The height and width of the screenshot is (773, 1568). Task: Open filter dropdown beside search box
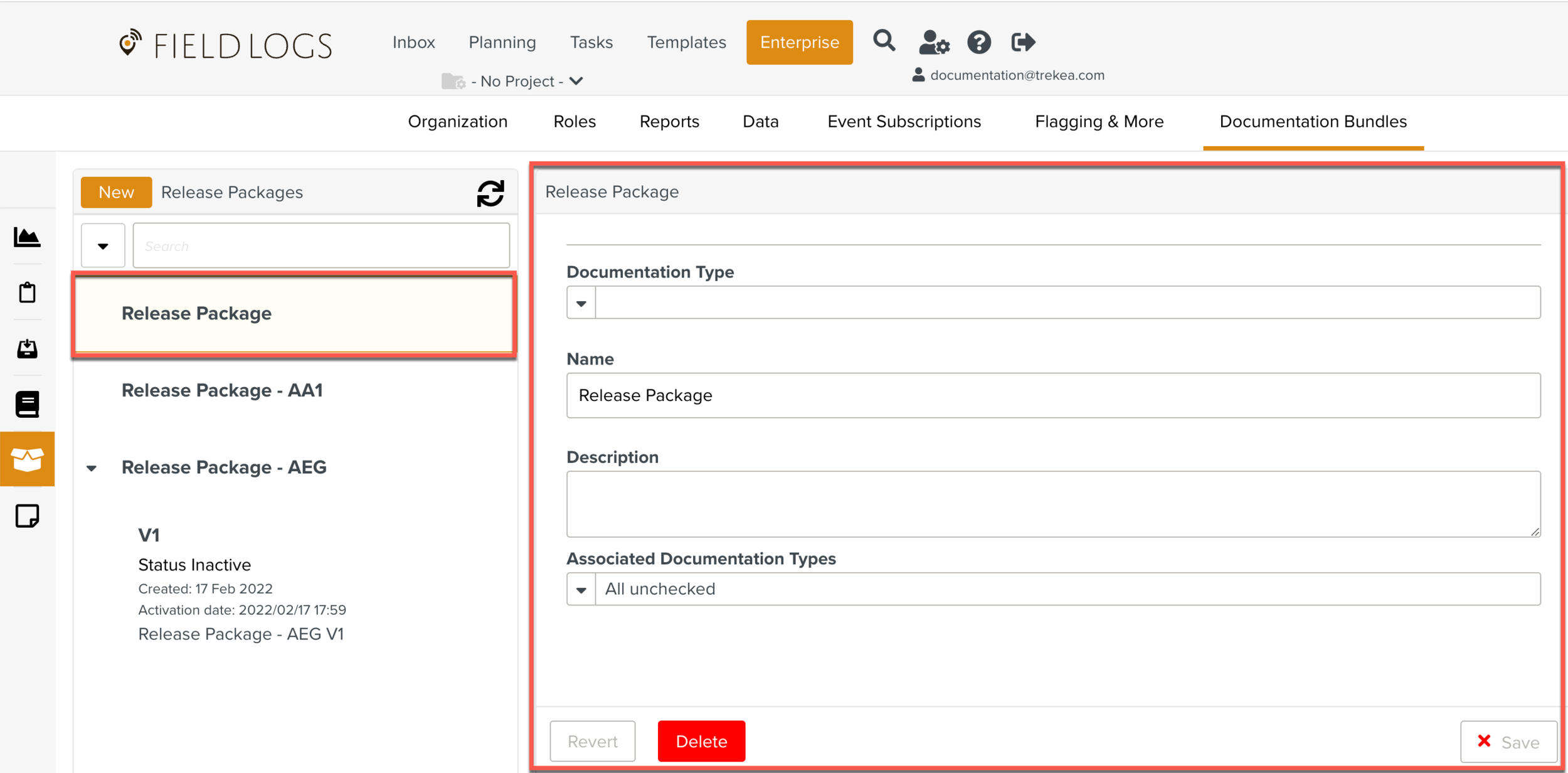click(x=103, y=246)
